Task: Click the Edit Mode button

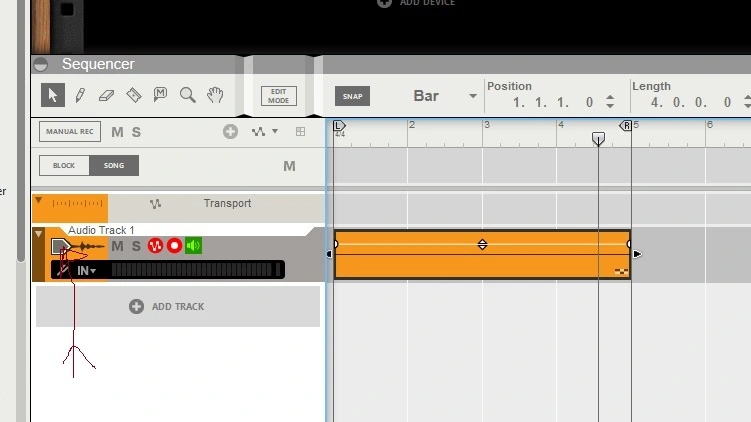Action: (x=279, y=96)
